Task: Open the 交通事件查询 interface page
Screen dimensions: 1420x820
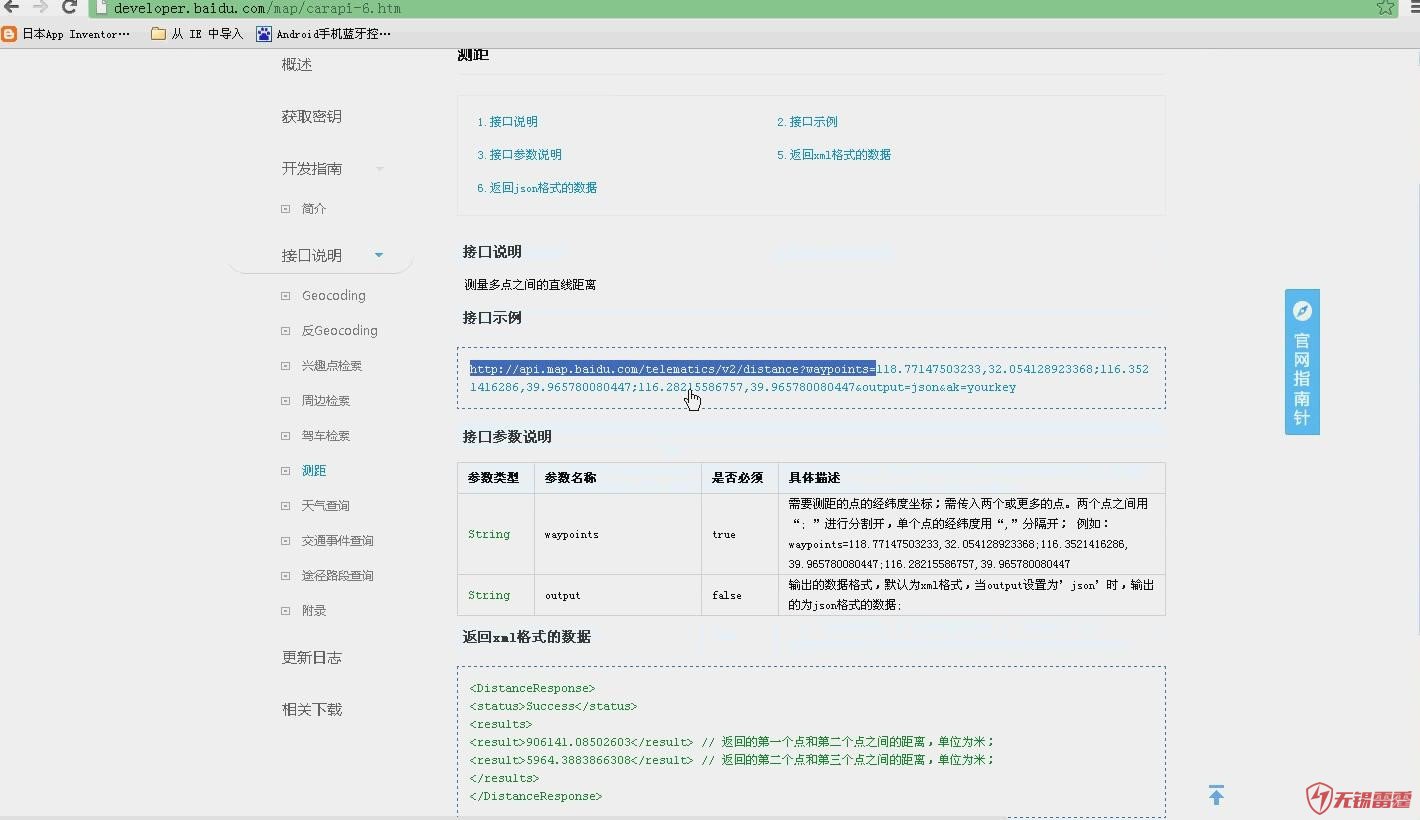Action: pos(338,541)
